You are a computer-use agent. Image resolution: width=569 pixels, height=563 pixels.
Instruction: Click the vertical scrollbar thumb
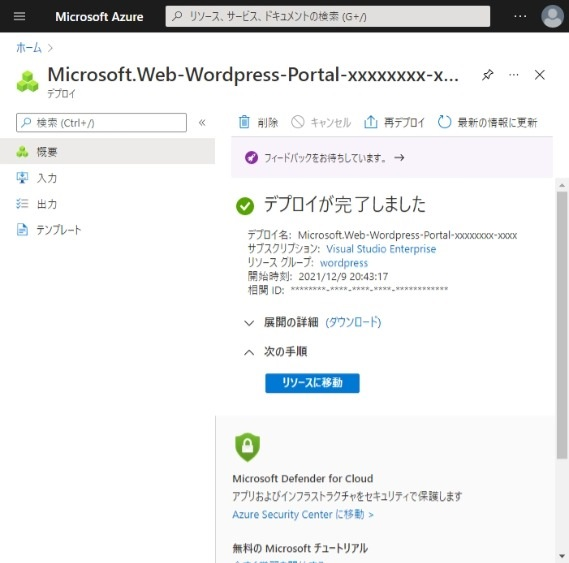(562, 325)
